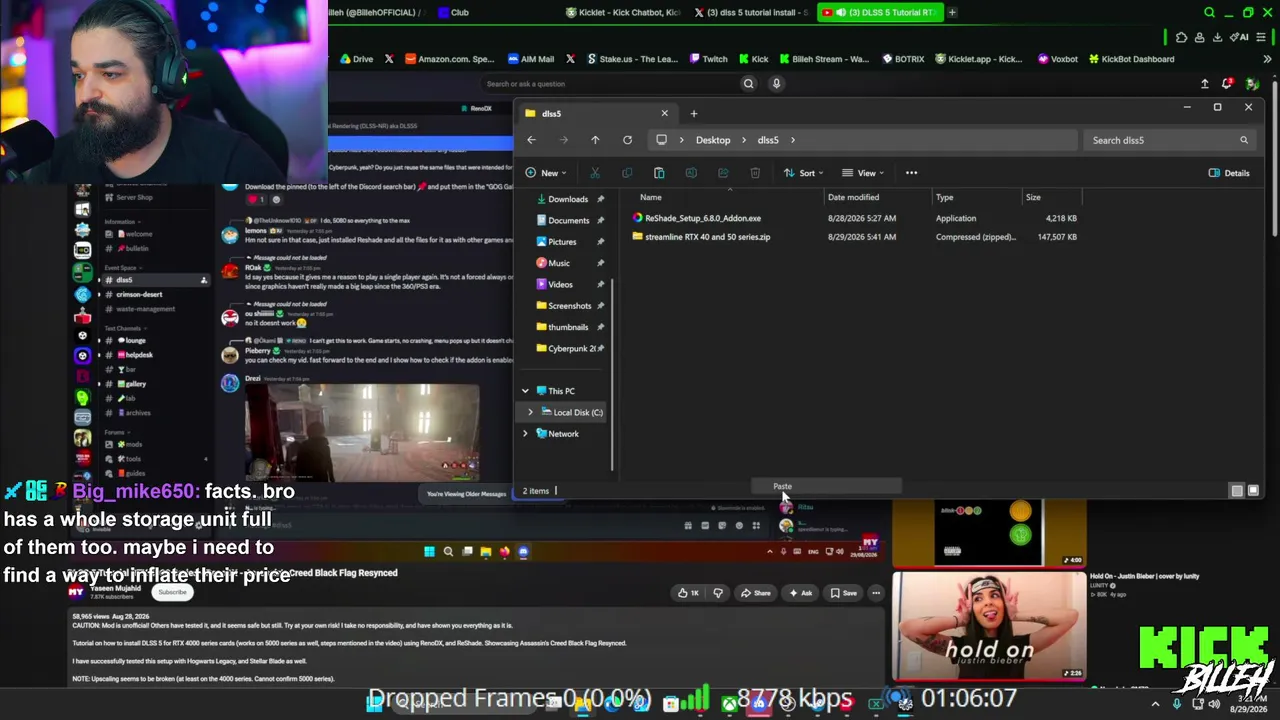Click the search magnifier in the Explorer search box

tap(1244, 140)
